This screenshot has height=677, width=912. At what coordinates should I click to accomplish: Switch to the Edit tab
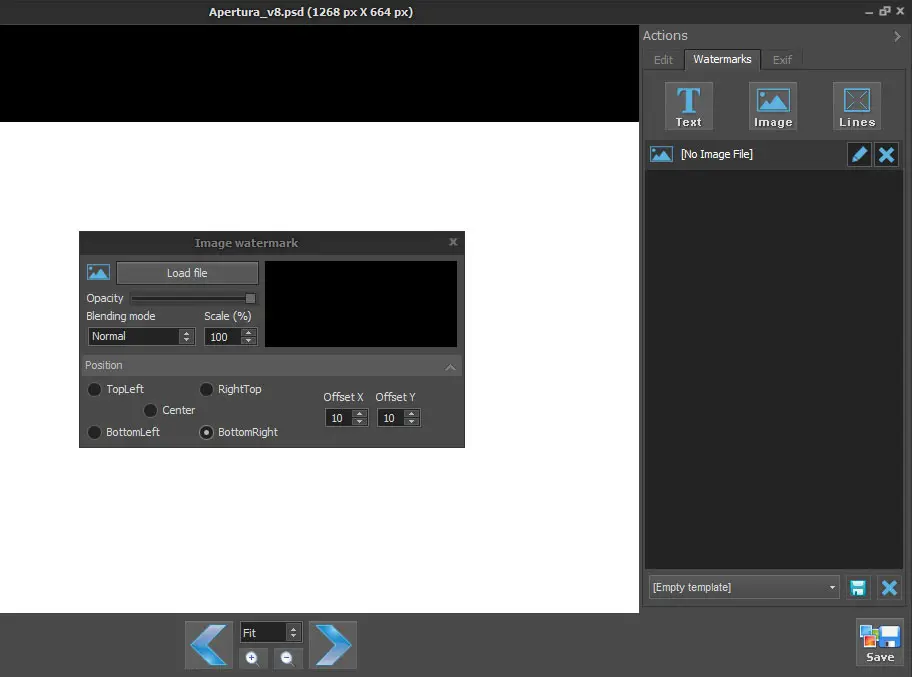[x=663, y=60]
